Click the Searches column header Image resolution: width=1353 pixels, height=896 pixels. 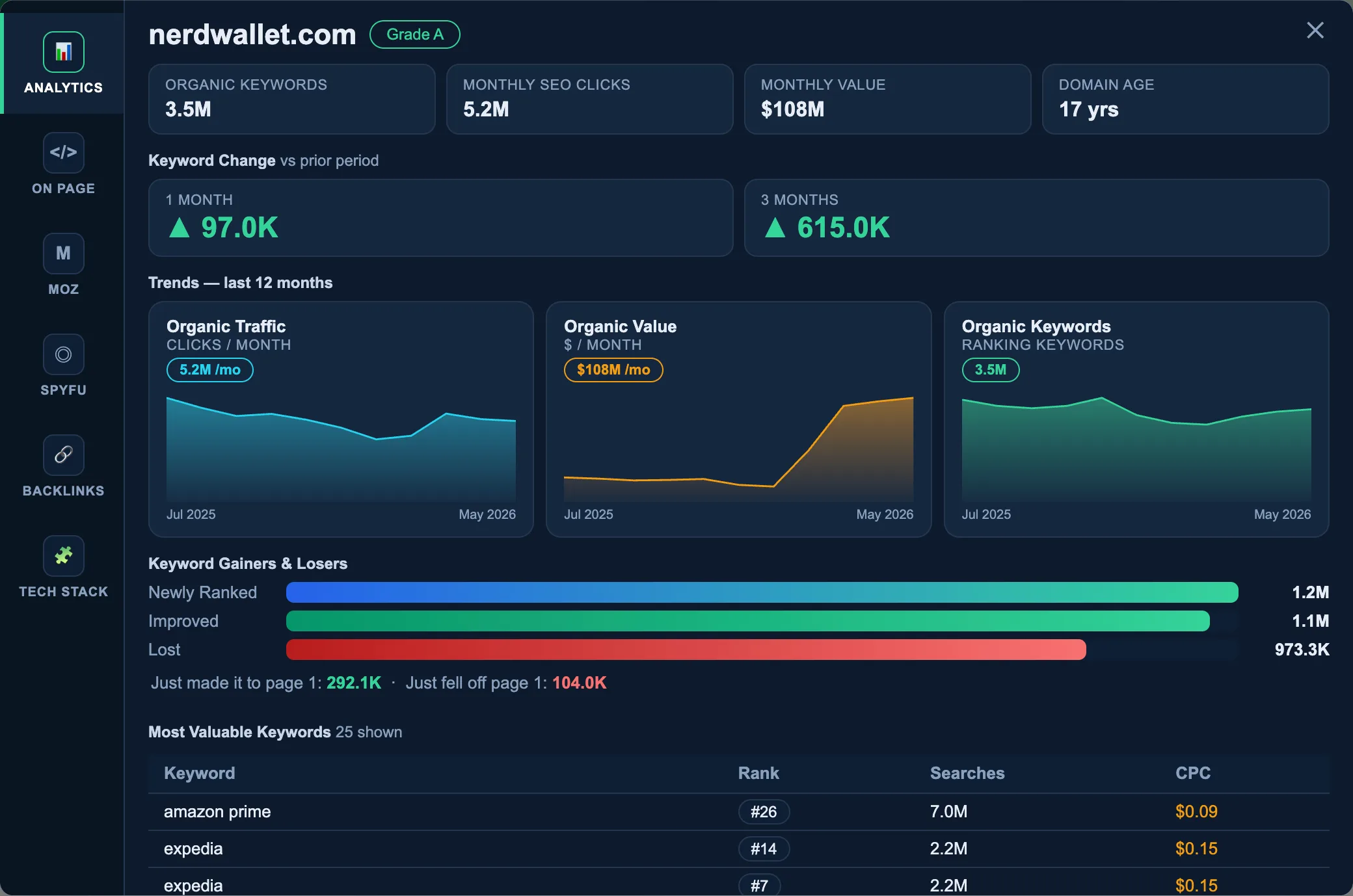click(967, 773)
